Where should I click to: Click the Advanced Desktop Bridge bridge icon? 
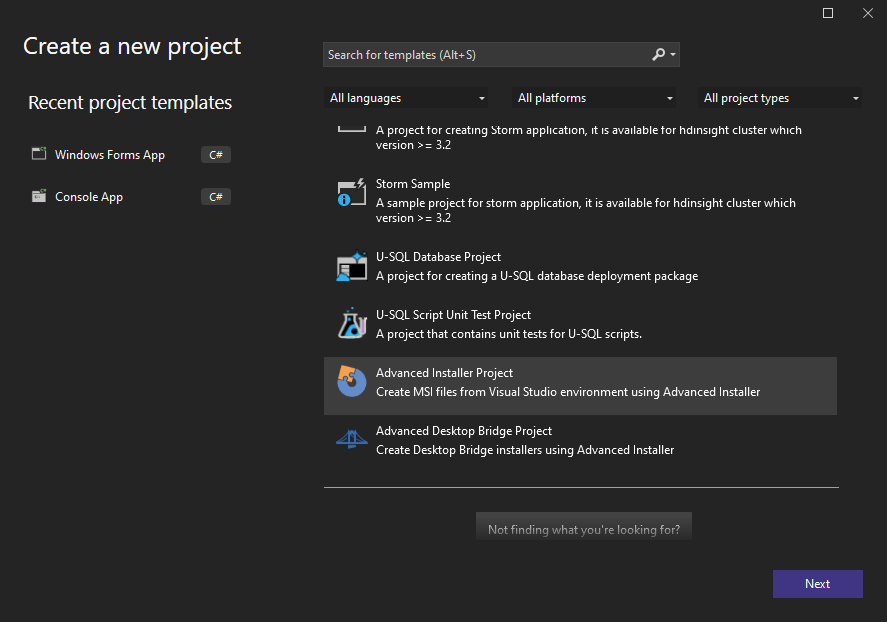tap(351, 440)
